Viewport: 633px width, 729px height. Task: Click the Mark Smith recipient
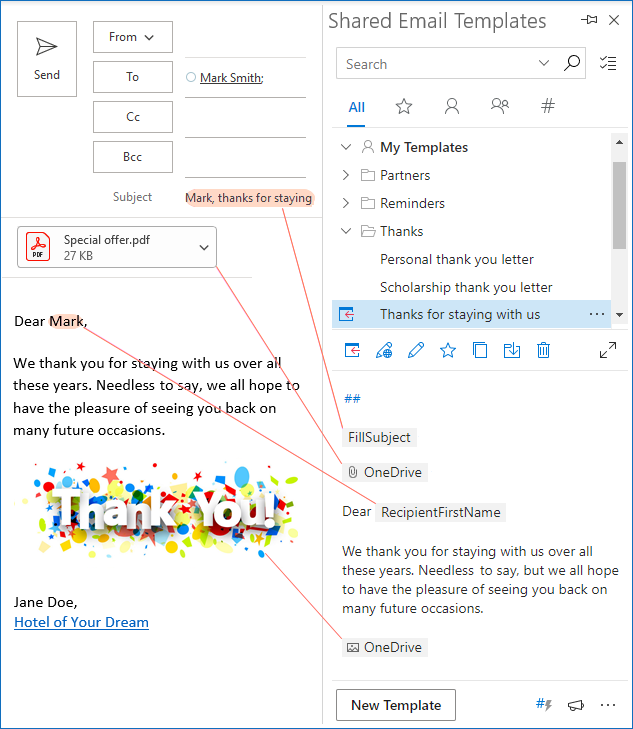(x=231, y=78)
